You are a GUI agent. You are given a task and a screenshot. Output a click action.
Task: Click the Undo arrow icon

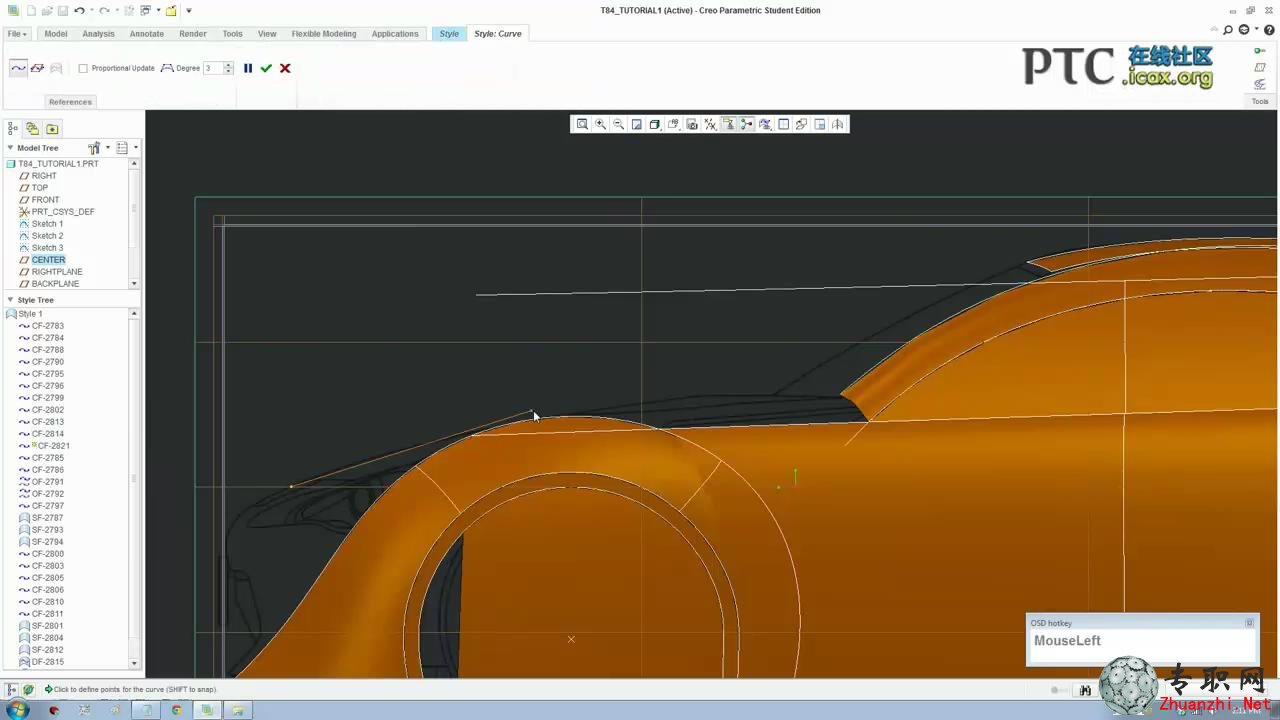point(79,10)
